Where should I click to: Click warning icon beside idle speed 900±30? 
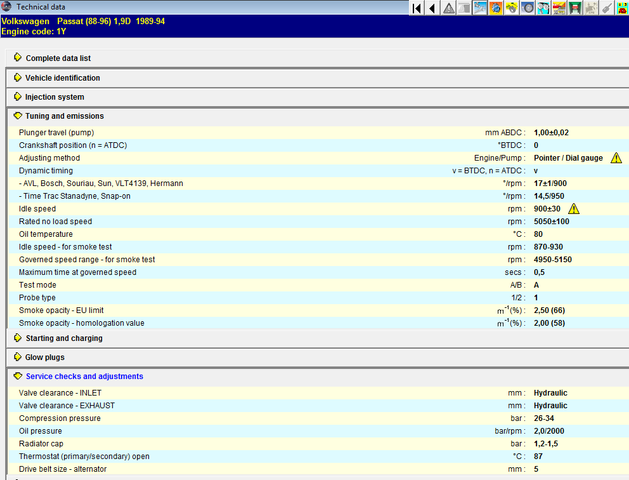(x=574, y=209)
